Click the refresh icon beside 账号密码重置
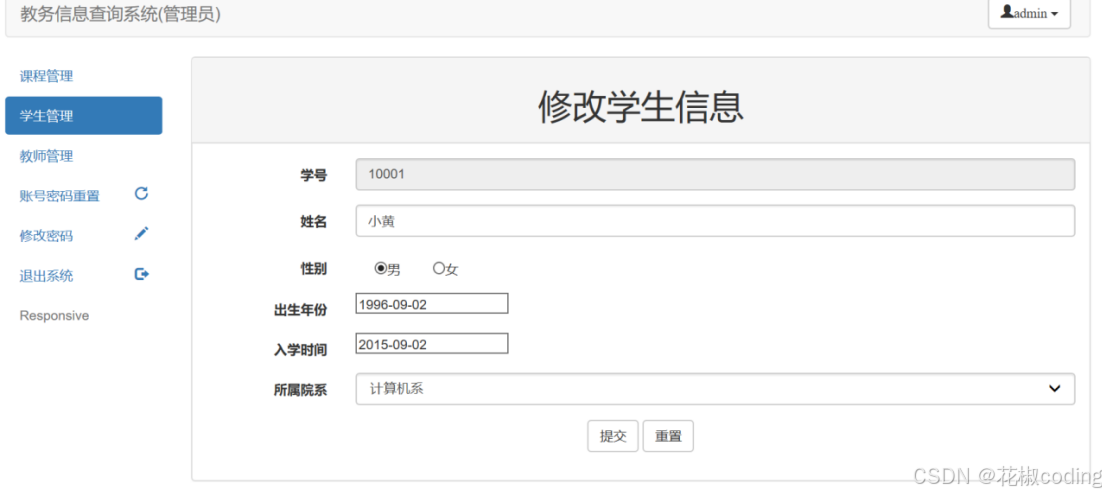The image size is (1106, 496). [141, 193]
